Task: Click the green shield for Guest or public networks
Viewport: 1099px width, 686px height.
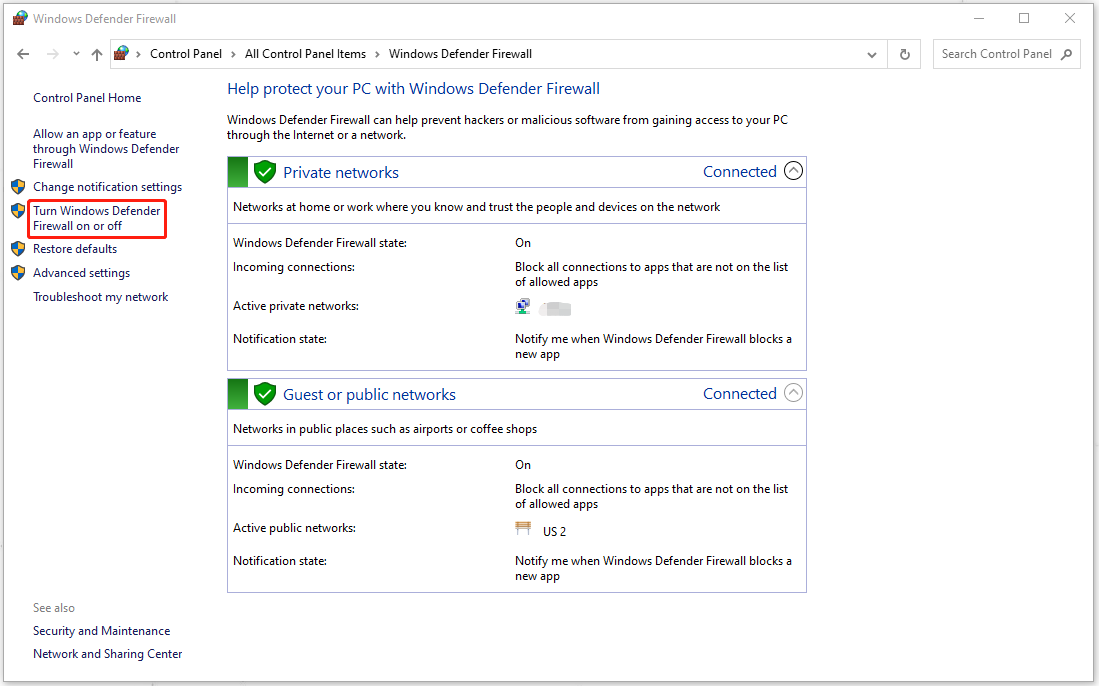Action: click(264, 393)
